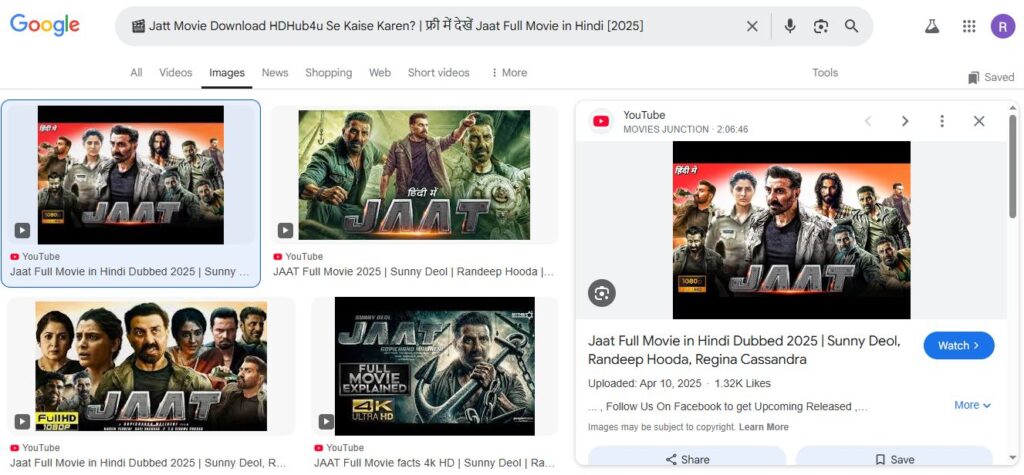Click the play badge on the first JAAT thumbnail
Viewport: 1024px width, 475px height.
[22, 230]
